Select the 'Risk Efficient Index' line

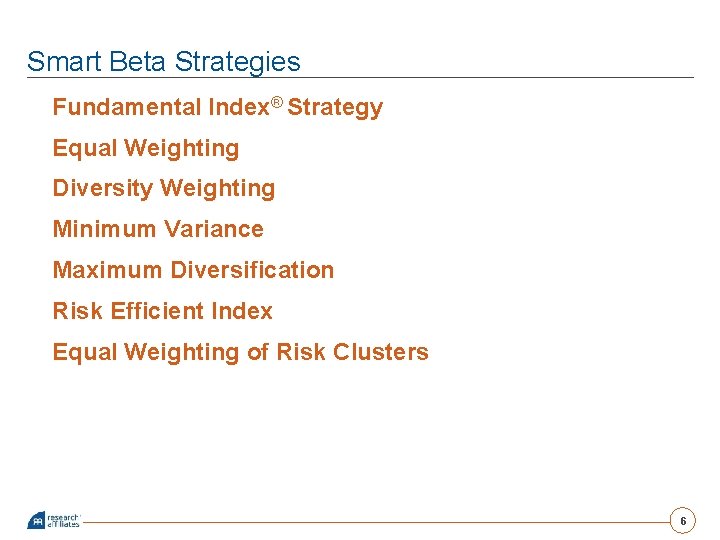point(163,310)
